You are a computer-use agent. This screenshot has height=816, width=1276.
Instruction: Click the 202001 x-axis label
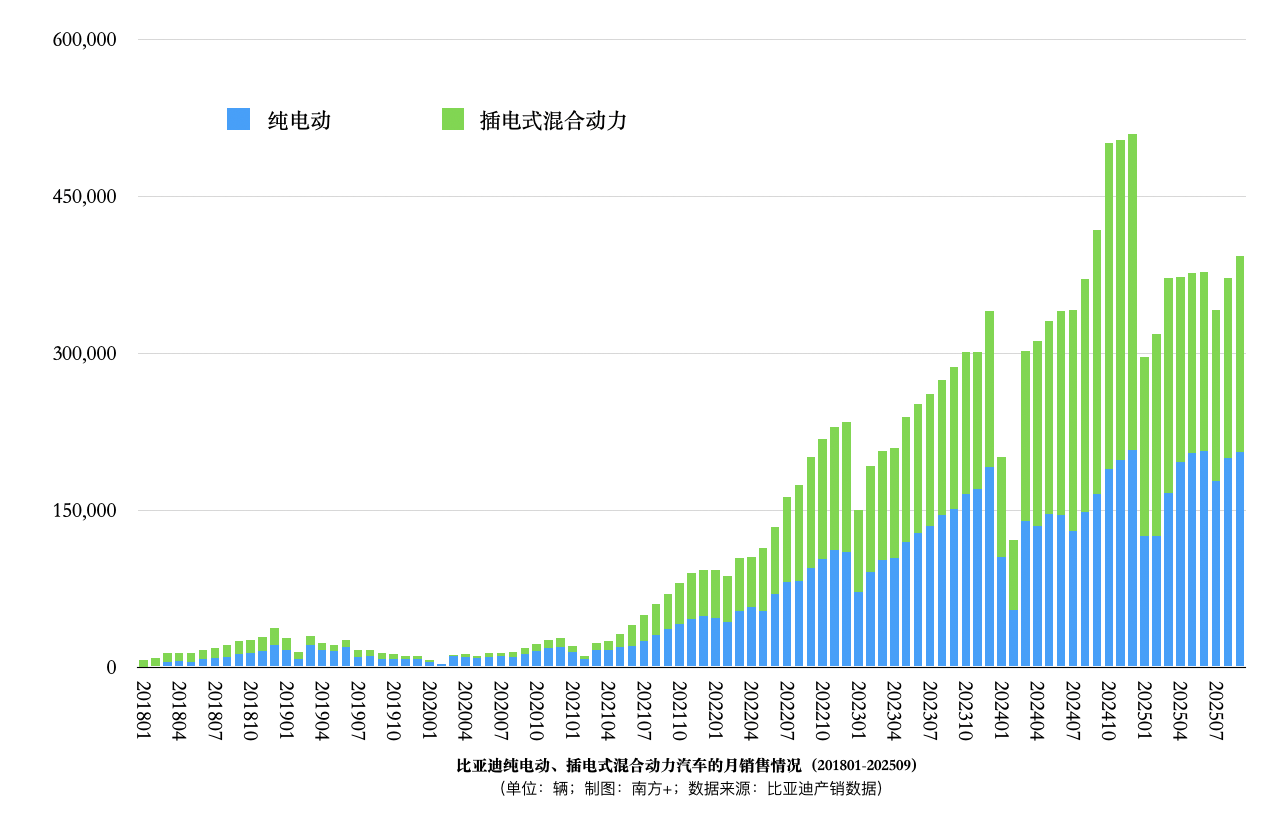coord(429,711)
